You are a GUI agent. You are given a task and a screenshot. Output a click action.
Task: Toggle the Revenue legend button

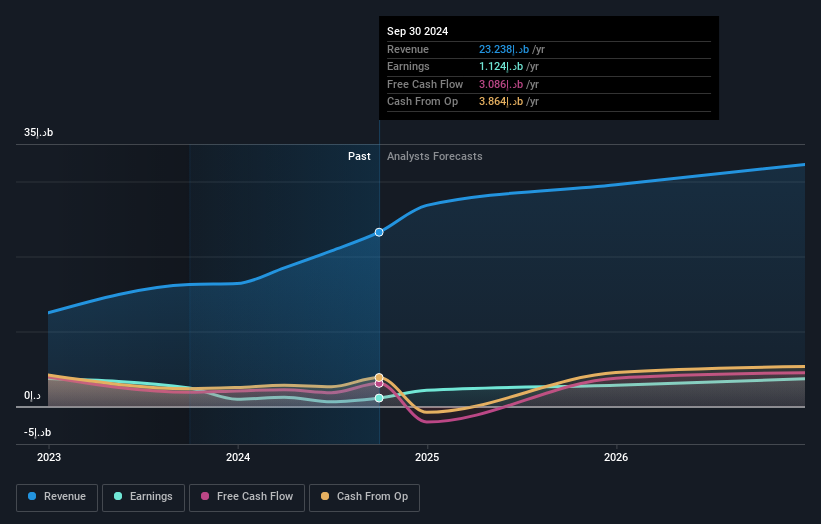(x=57, y=497)
